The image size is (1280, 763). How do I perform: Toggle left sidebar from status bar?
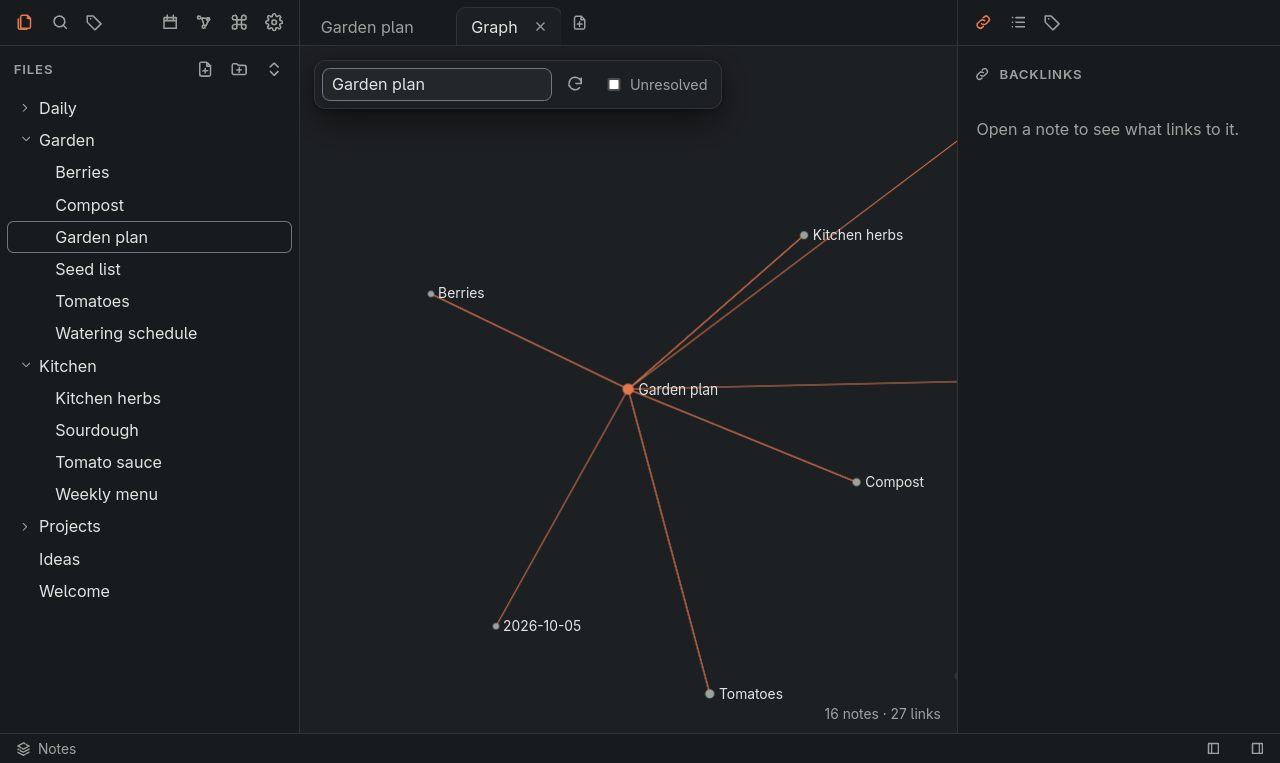coord(1213,748)
